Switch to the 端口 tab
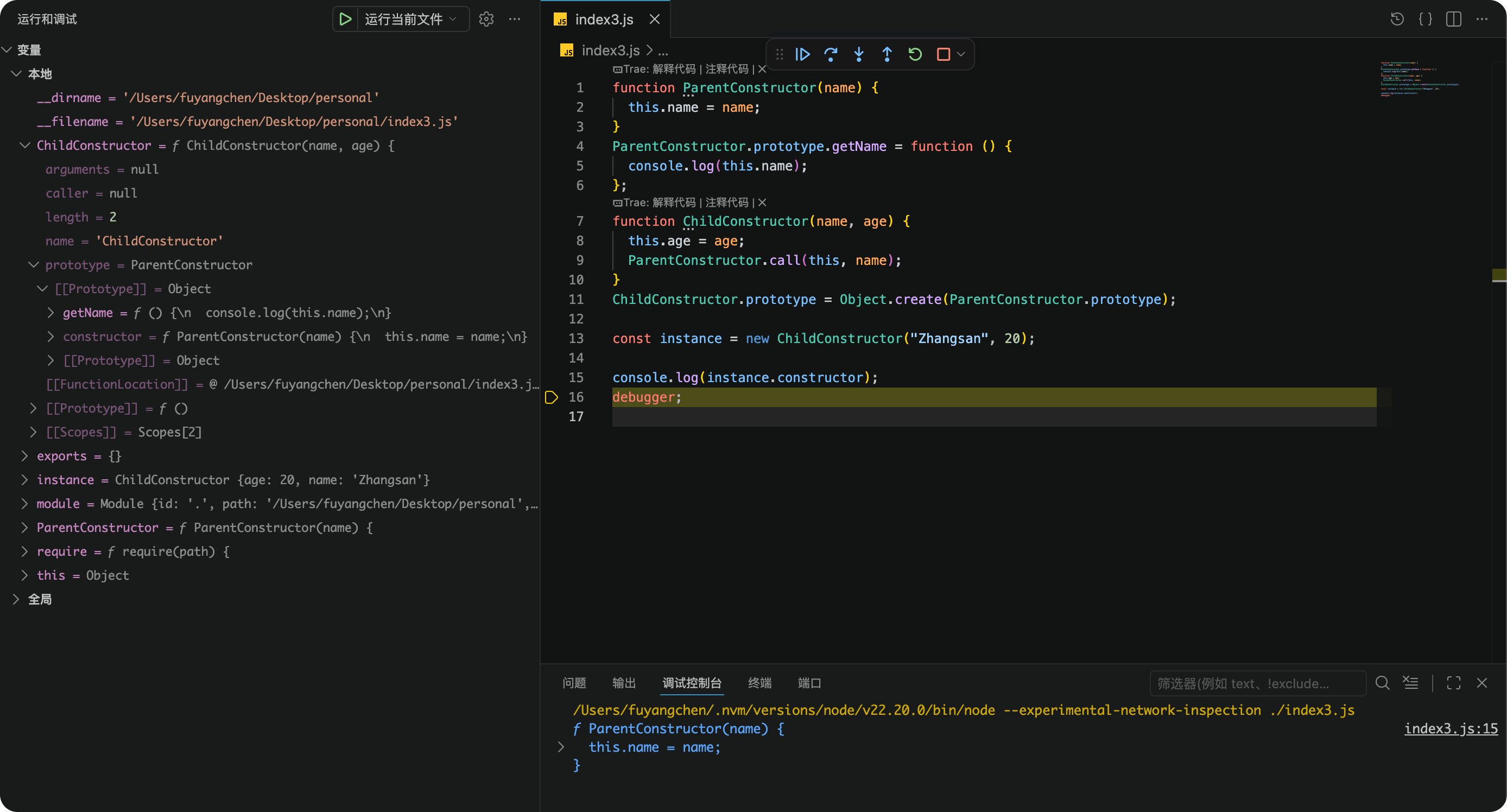1507x812 pixels. 809,683
